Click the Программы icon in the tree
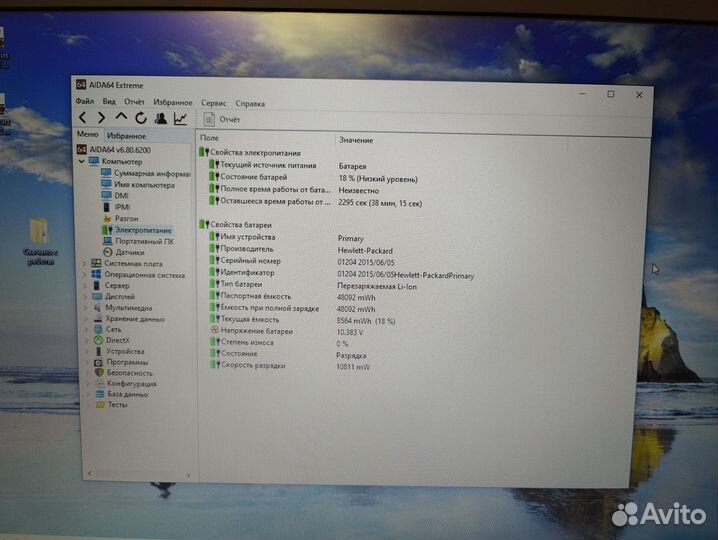 pos(98,362)
